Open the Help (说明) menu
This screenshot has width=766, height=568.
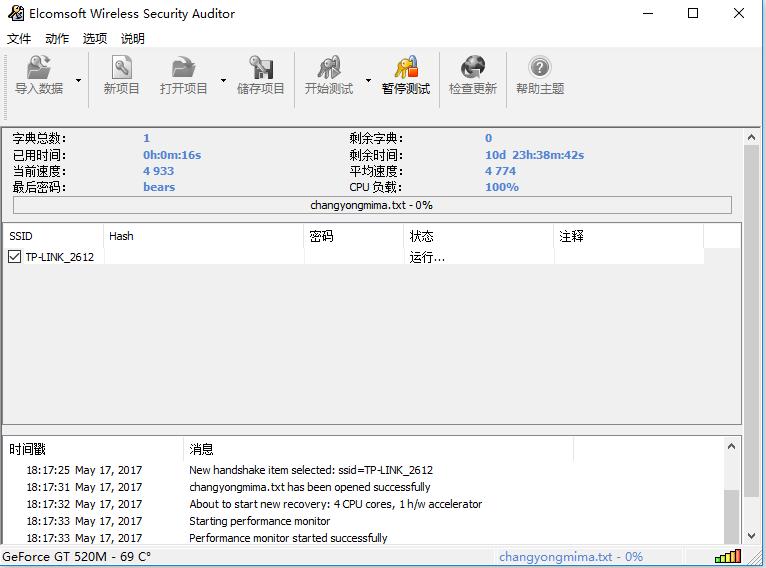(133, 39)
